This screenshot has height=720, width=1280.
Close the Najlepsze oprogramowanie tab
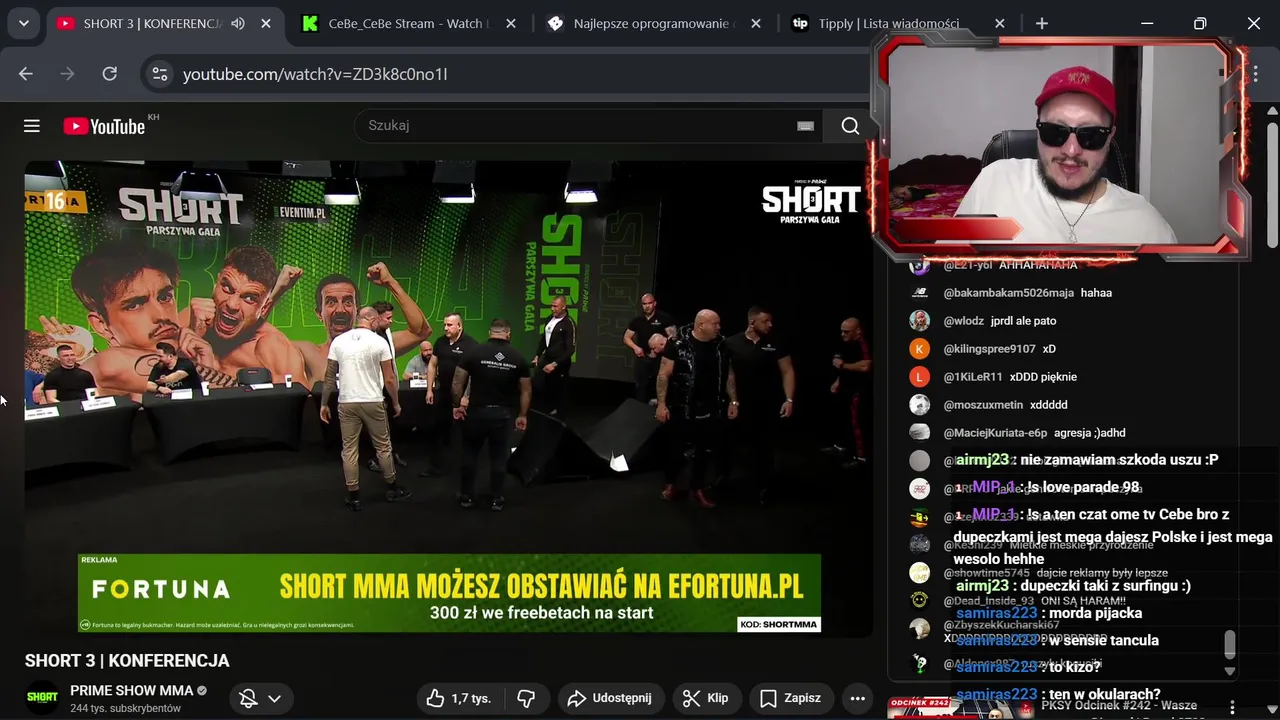click(756, 23)
